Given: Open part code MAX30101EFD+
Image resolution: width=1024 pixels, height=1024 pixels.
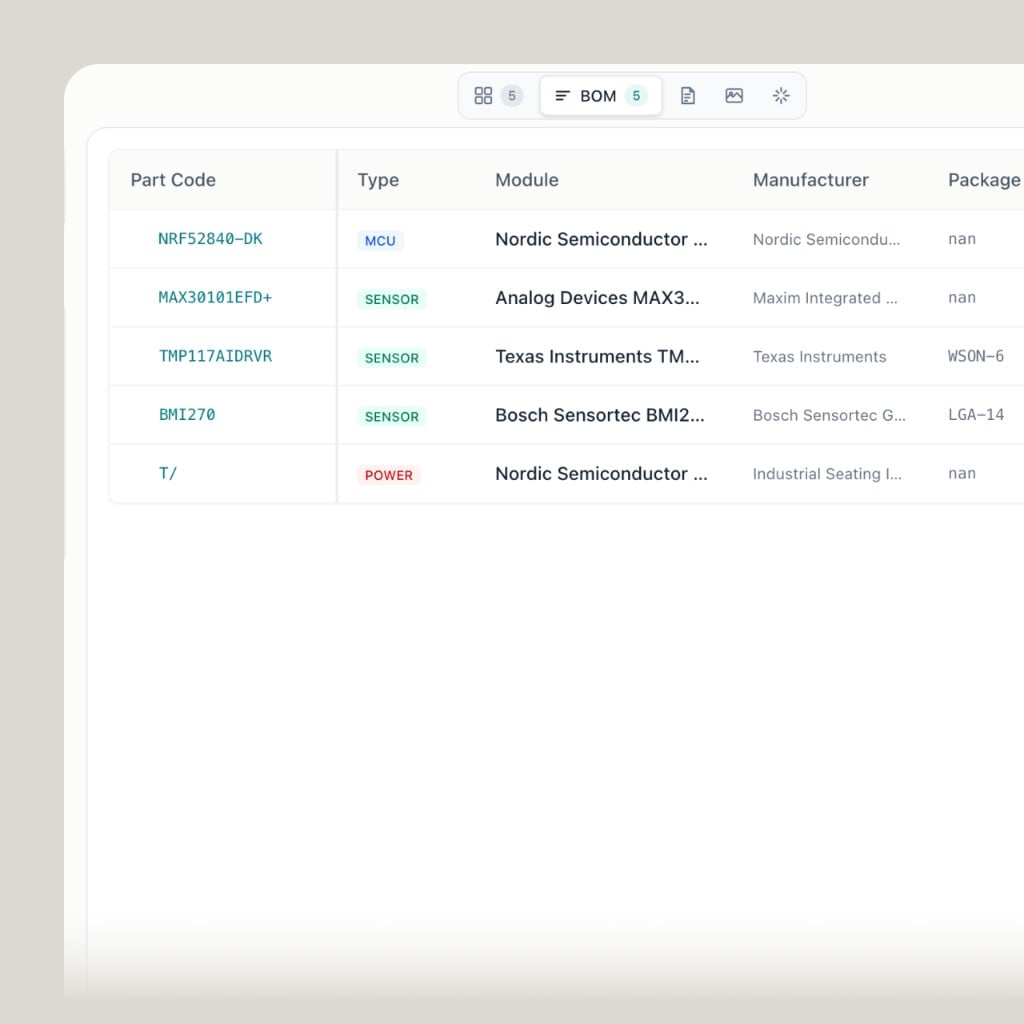Looking at the screenshot, I should [x=215, y=298].
